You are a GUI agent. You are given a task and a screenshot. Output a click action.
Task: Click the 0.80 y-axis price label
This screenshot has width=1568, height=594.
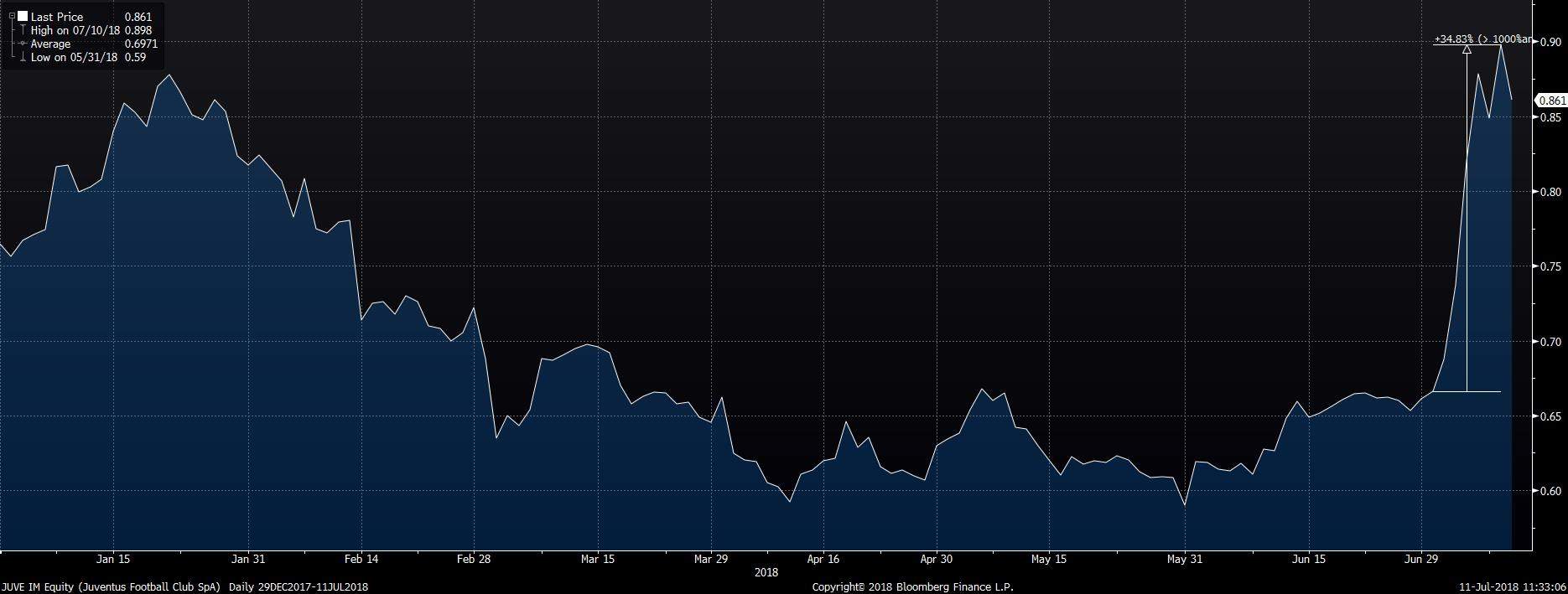[x=1550, y=192]
